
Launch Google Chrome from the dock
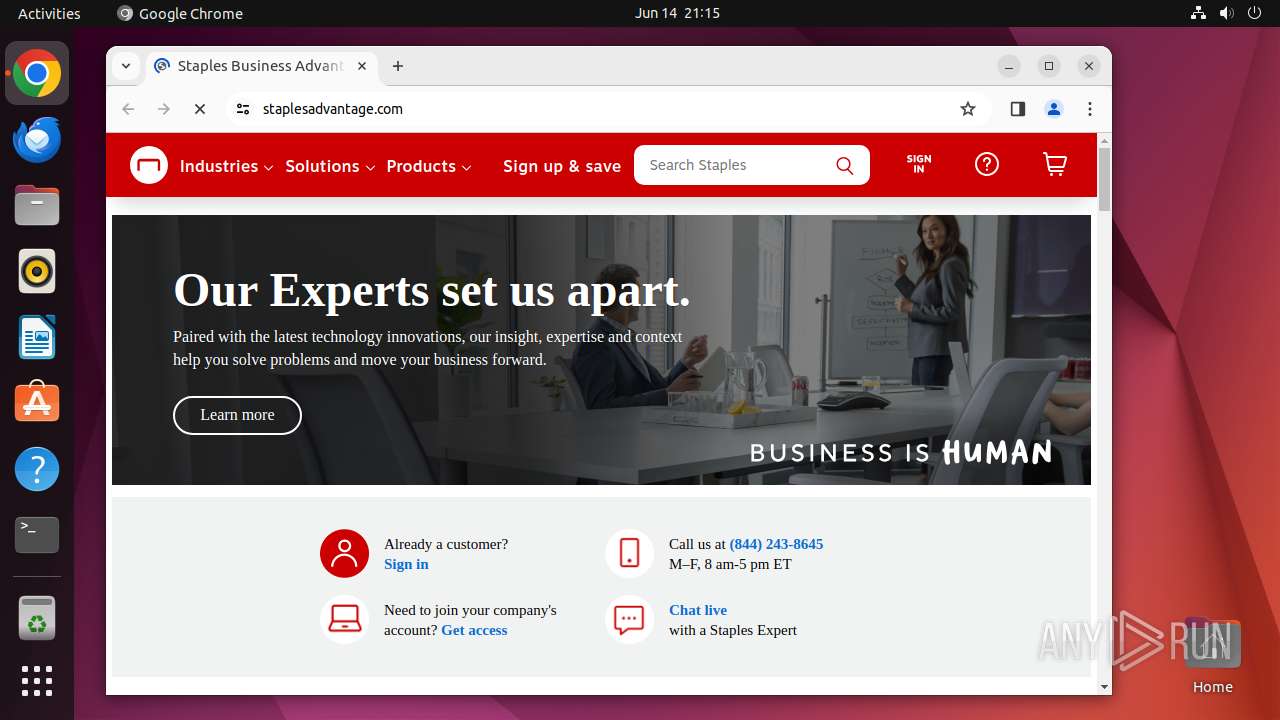(37, 73)
